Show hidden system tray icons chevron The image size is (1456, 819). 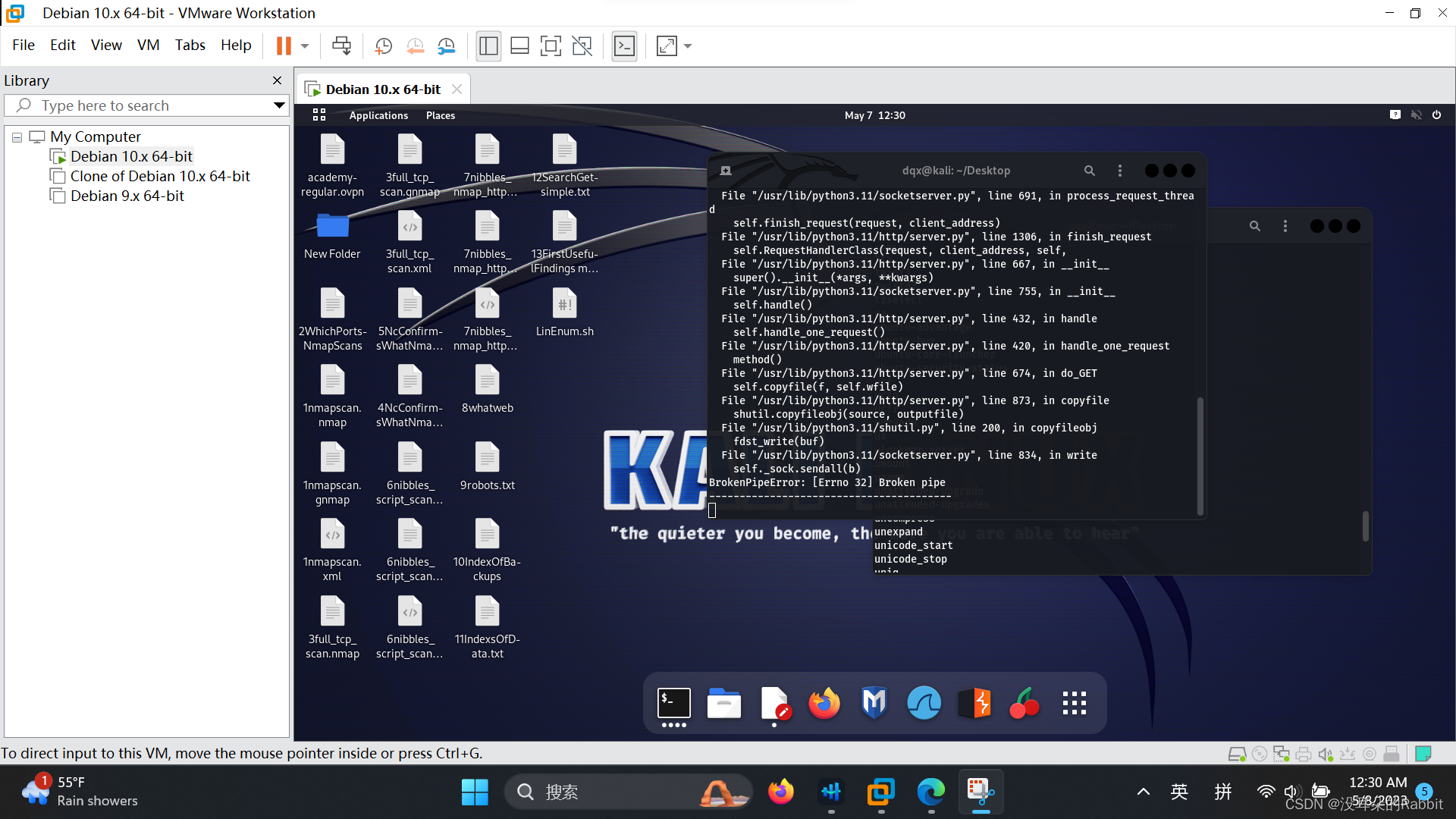point(1143,792)
